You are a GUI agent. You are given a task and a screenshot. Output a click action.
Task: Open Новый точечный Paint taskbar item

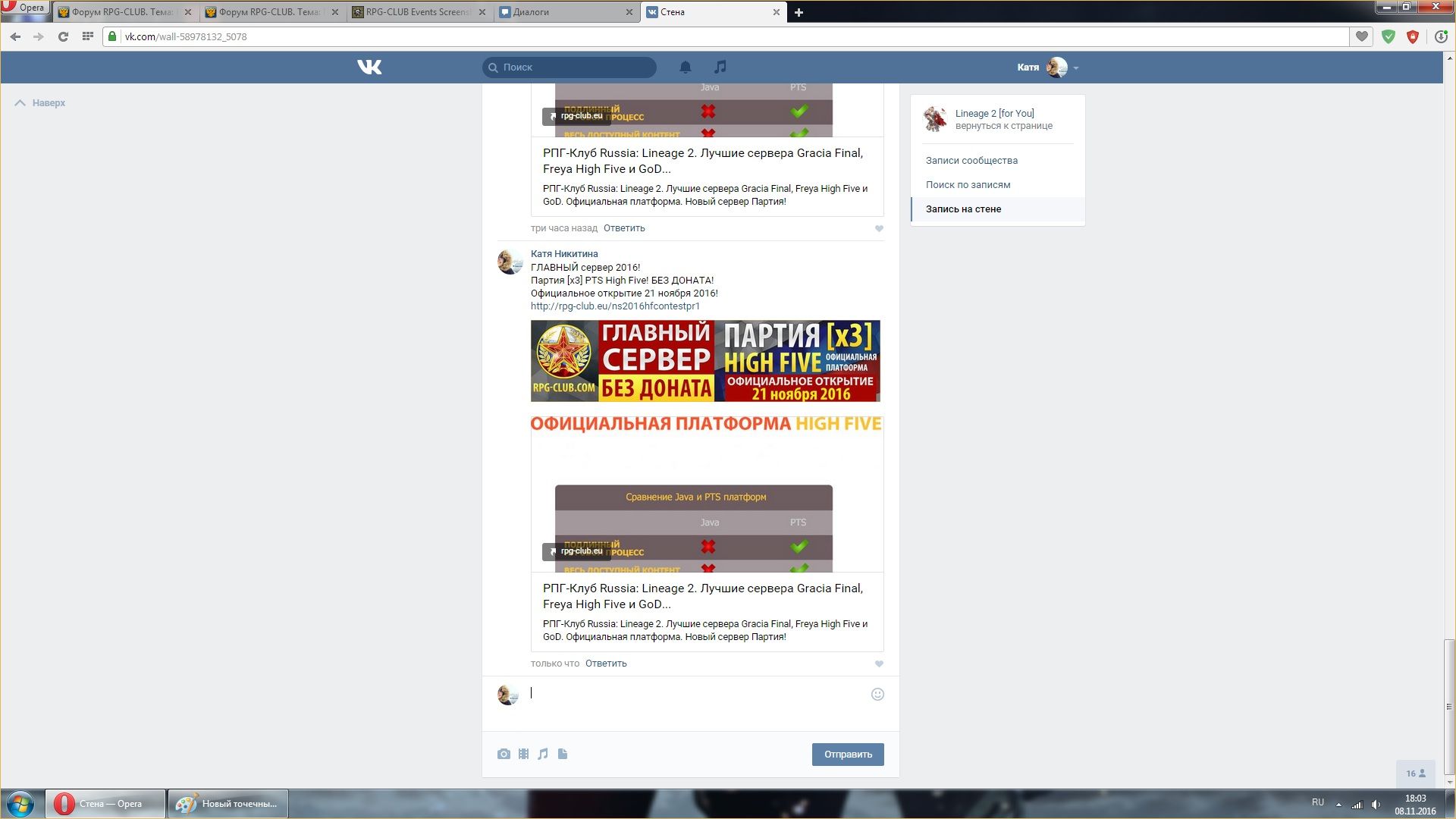[227, 804]
